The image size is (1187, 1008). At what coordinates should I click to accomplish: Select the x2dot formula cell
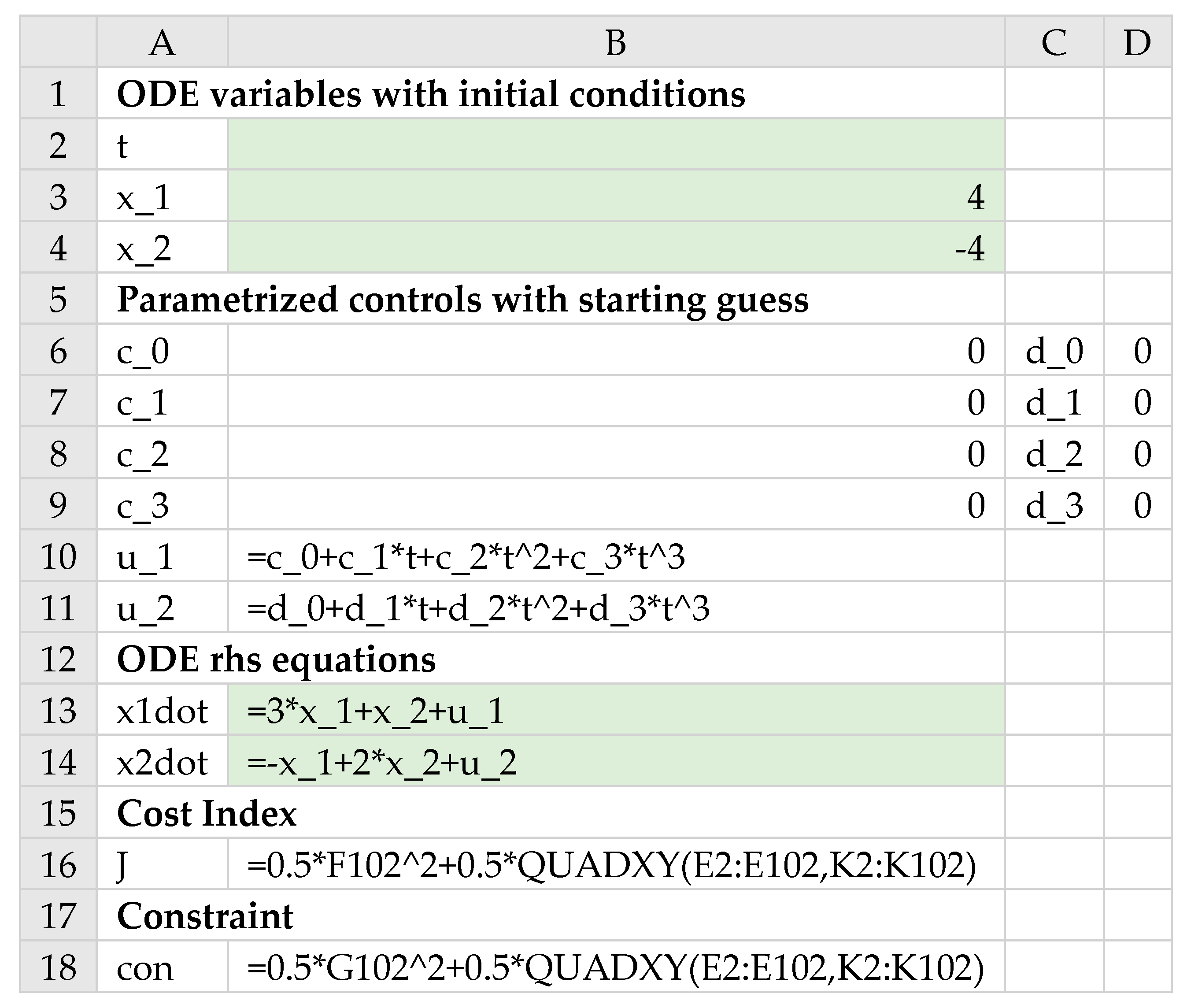(x=615, y=762)
